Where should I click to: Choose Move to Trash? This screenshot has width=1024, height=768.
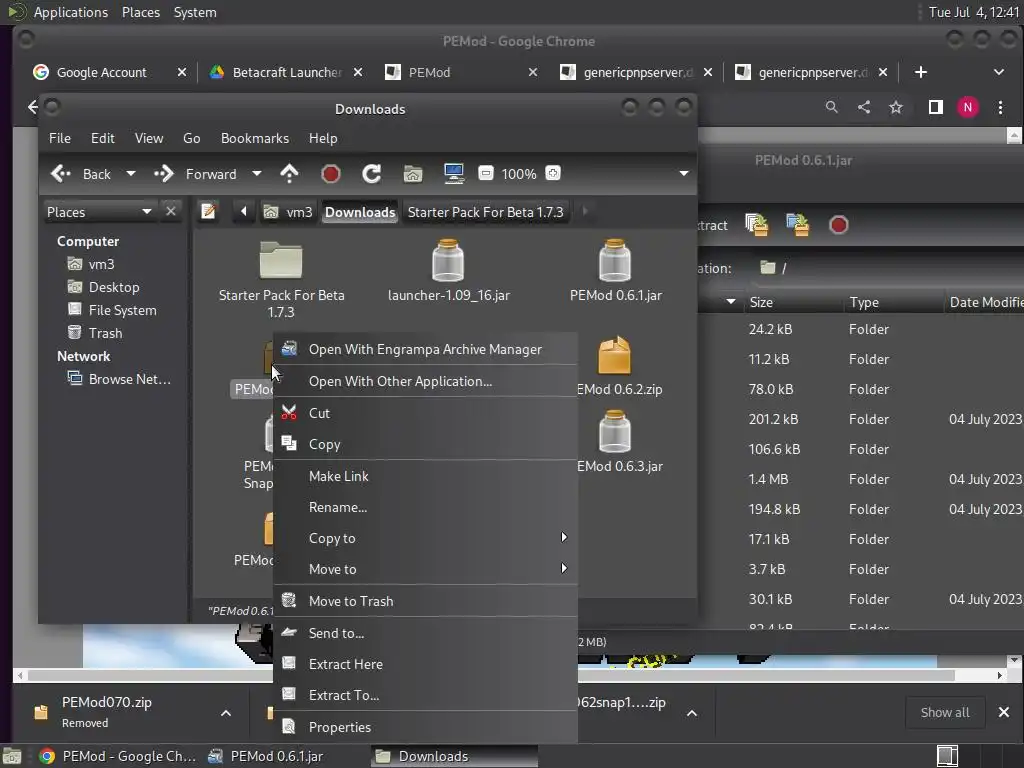[425, 601]
